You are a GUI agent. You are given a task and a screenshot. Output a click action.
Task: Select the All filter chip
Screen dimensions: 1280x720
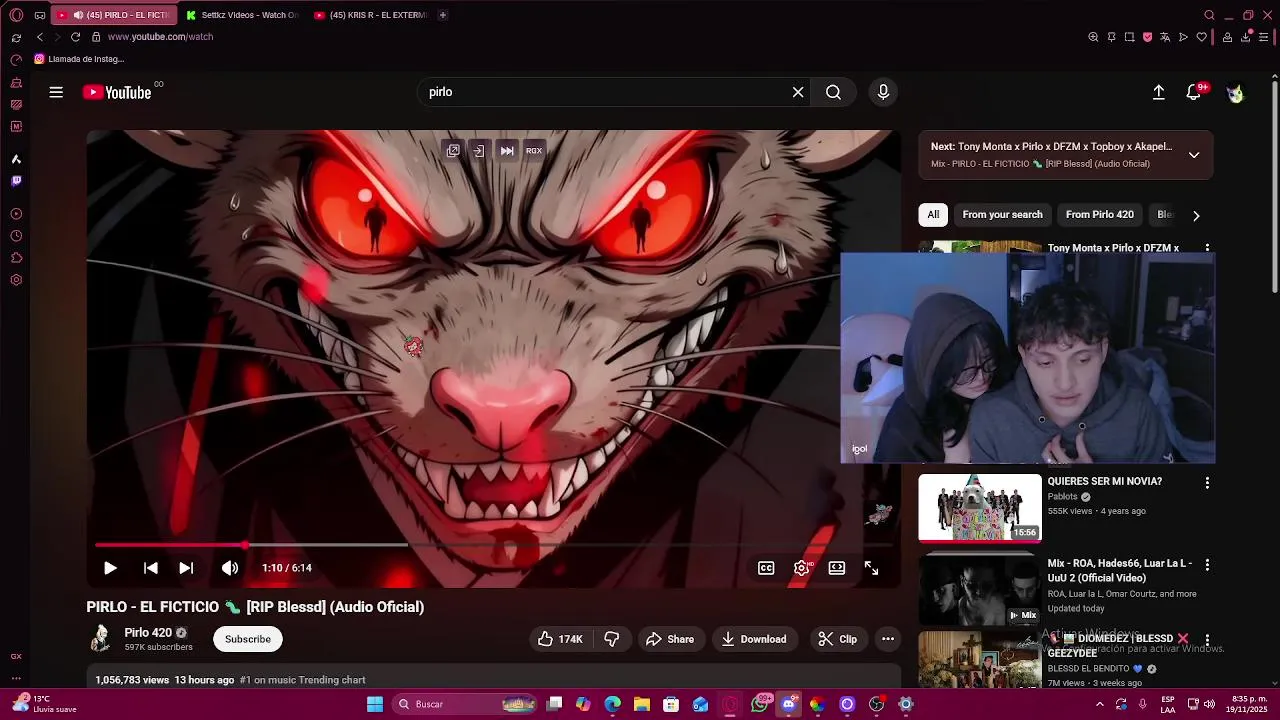[933, 215]
